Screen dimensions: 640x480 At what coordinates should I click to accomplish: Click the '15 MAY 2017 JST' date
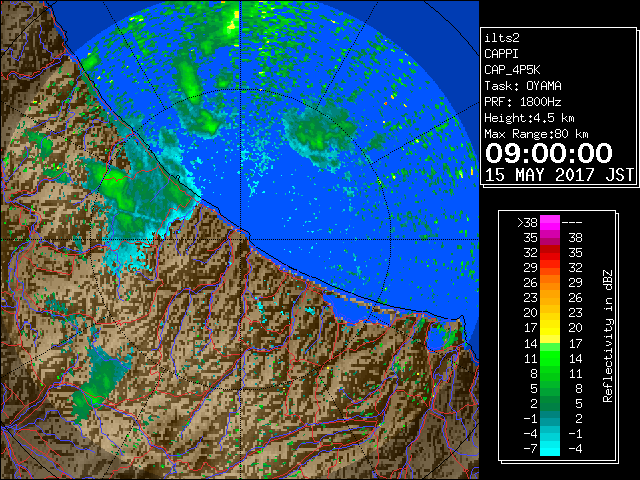click(x=559, y=175)
